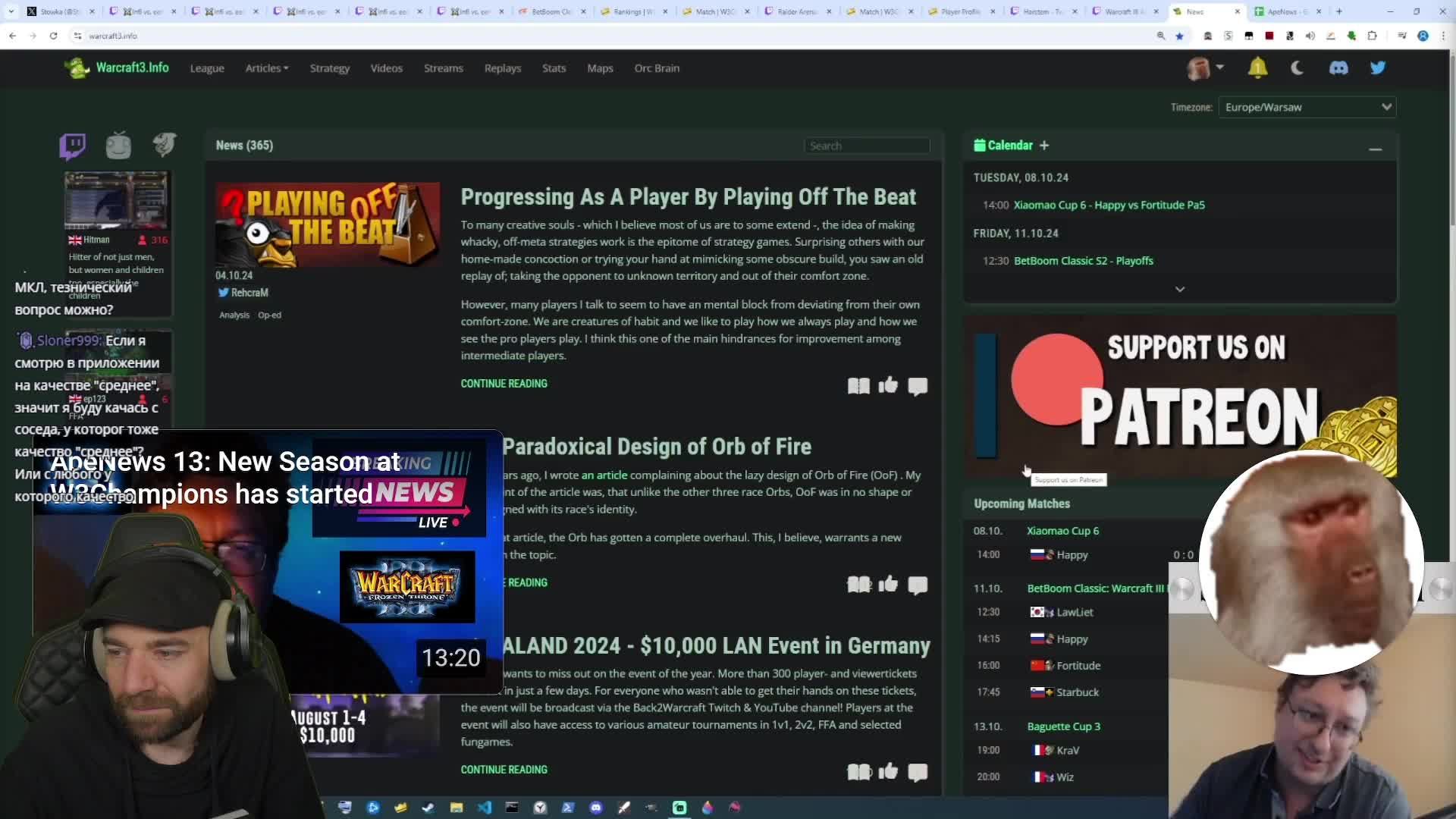Open the Hitman stream thumbnail in sidebar
This screenshot has width=1456, height=819.
tap(116, 200)
